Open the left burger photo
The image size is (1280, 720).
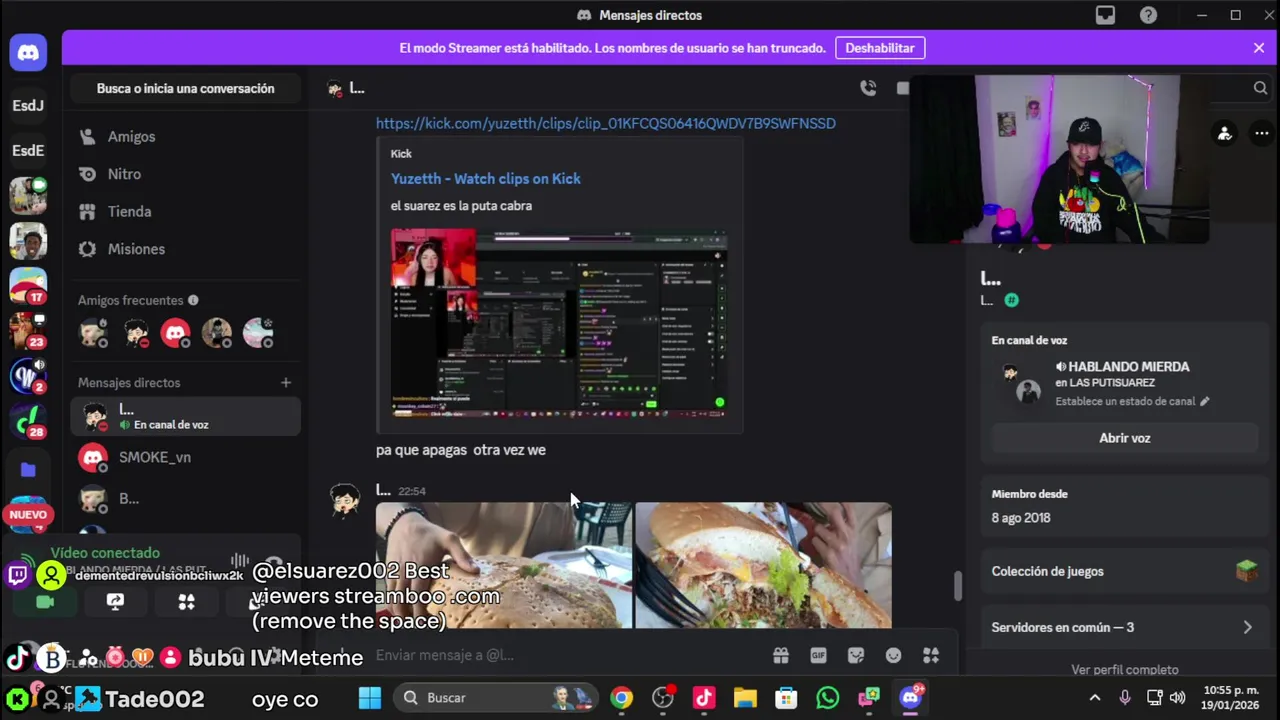(x=503, y=565)
